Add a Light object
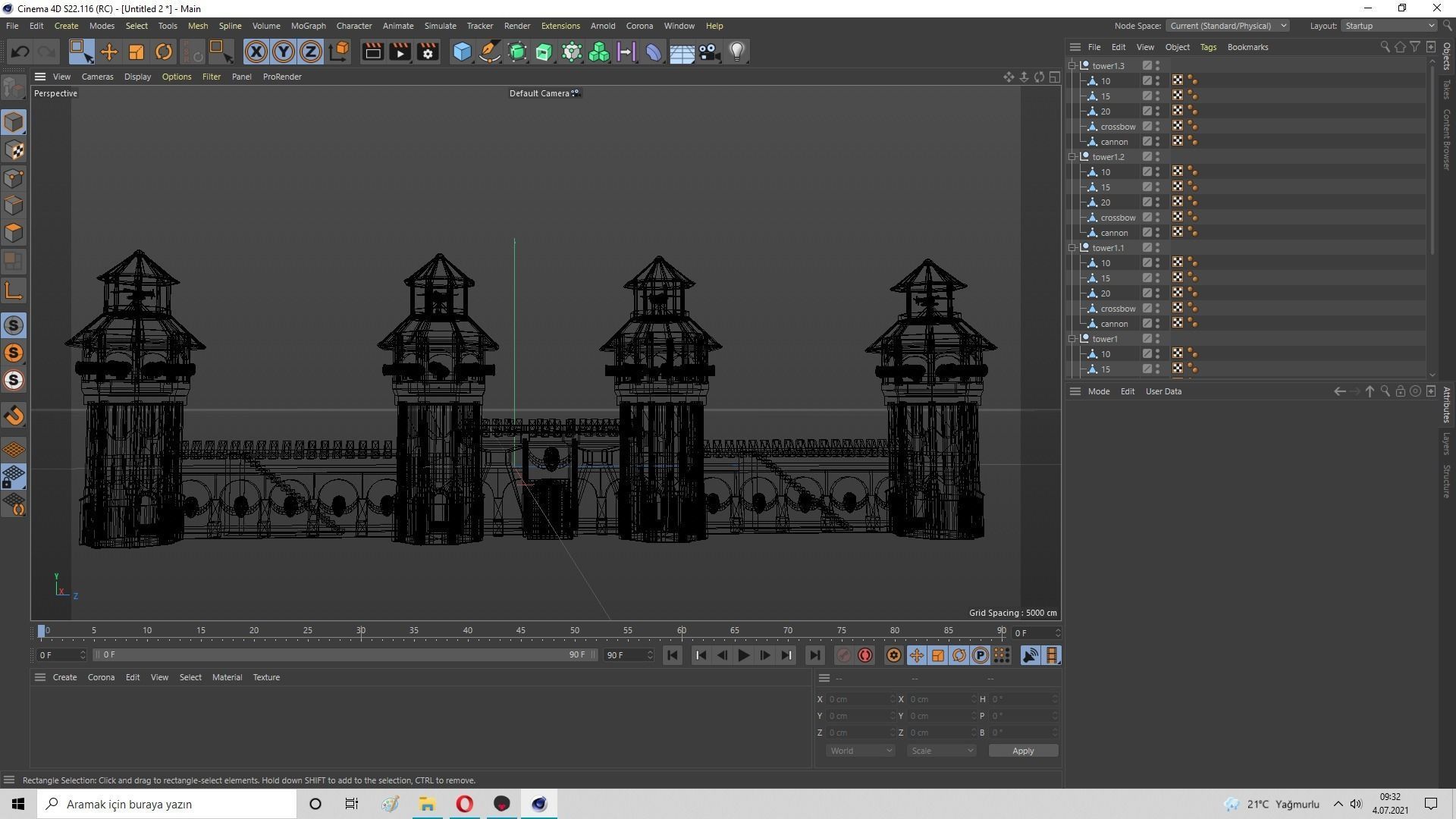 click(737, 52)
